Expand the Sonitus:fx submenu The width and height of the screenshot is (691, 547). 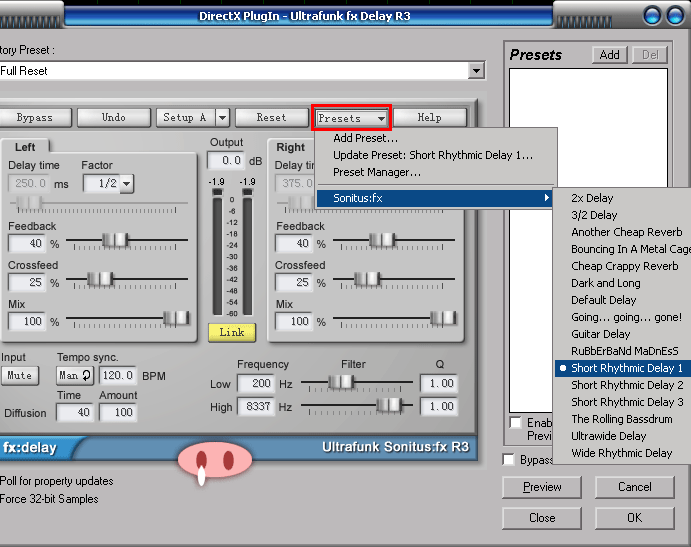click(x=435, y=198)
